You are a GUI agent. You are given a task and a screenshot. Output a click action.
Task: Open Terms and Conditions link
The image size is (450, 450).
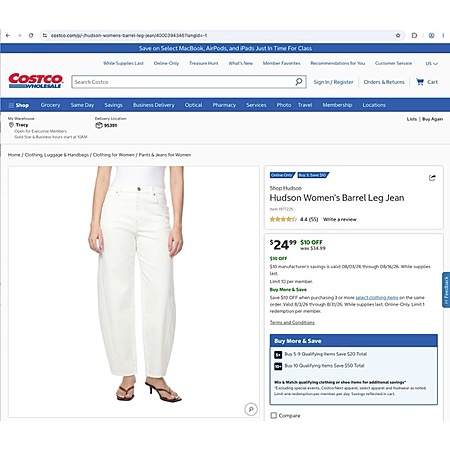point(292,322)
